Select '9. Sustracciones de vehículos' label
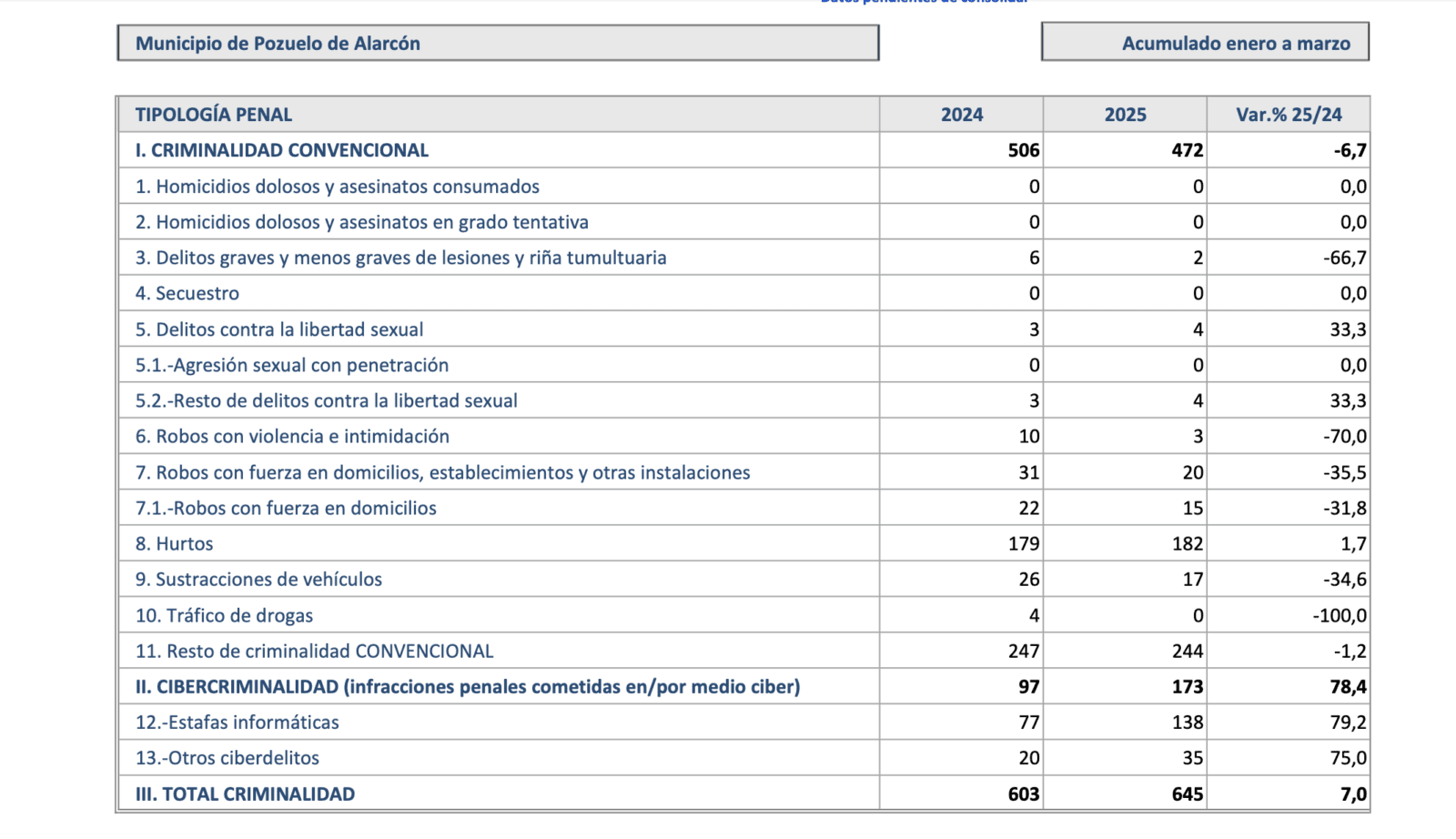 [259, 579]
